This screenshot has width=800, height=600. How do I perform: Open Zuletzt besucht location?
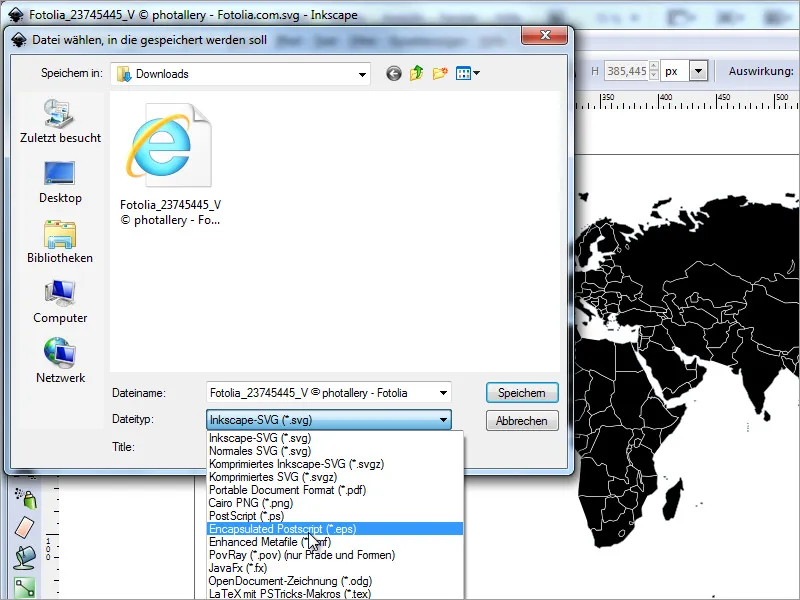[x=60, y=121]
